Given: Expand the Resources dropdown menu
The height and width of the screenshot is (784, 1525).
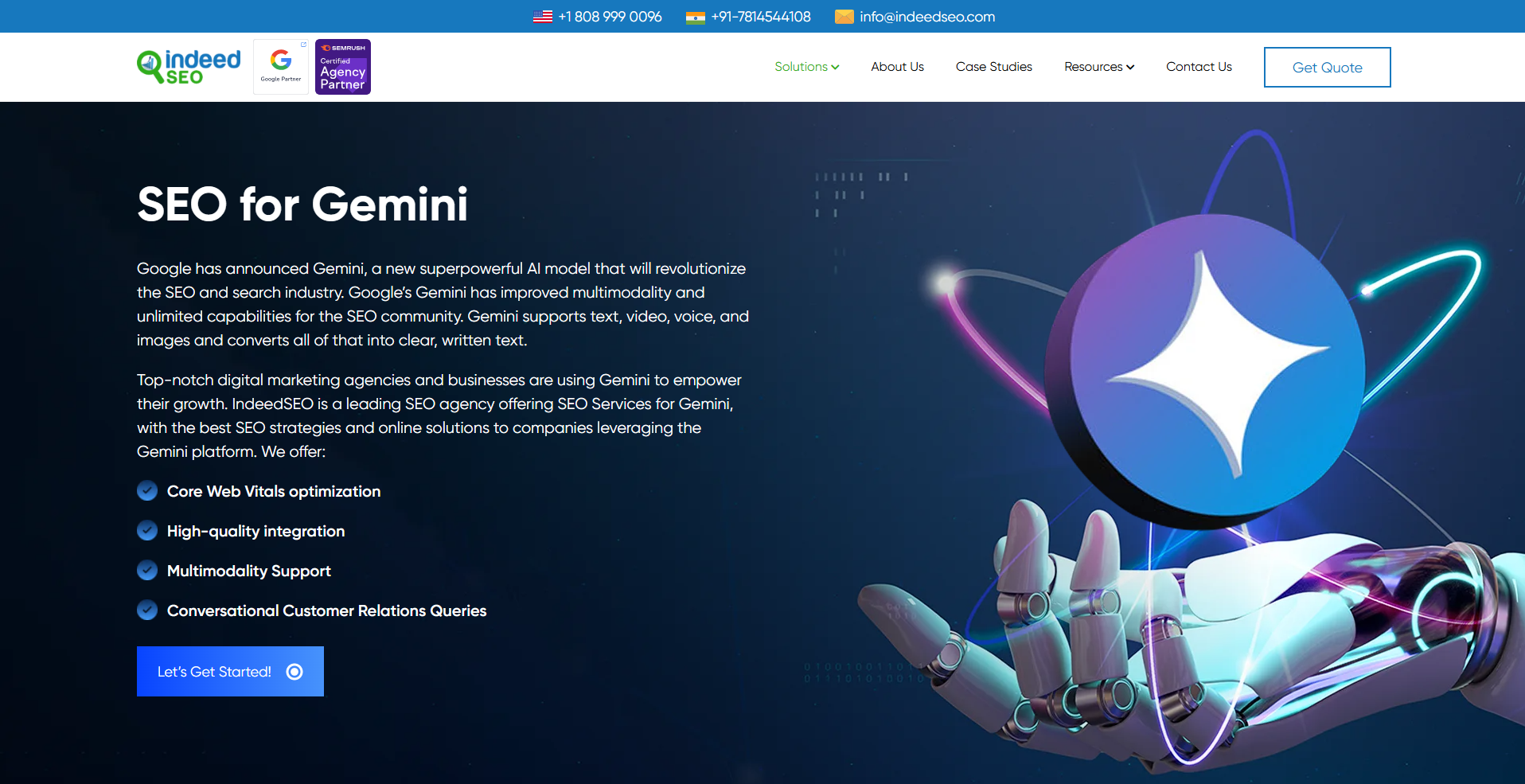Looking at the screenshot, I should coord(1099,67).
